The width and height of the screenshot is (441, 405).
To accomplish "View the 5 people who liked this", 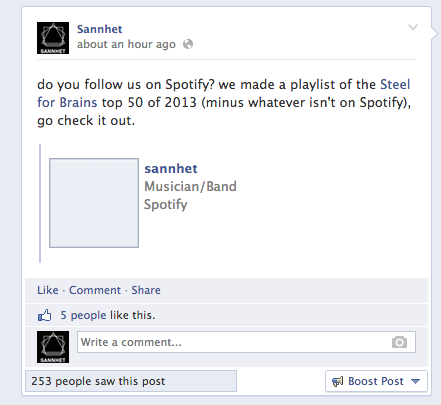I will 83,315.
